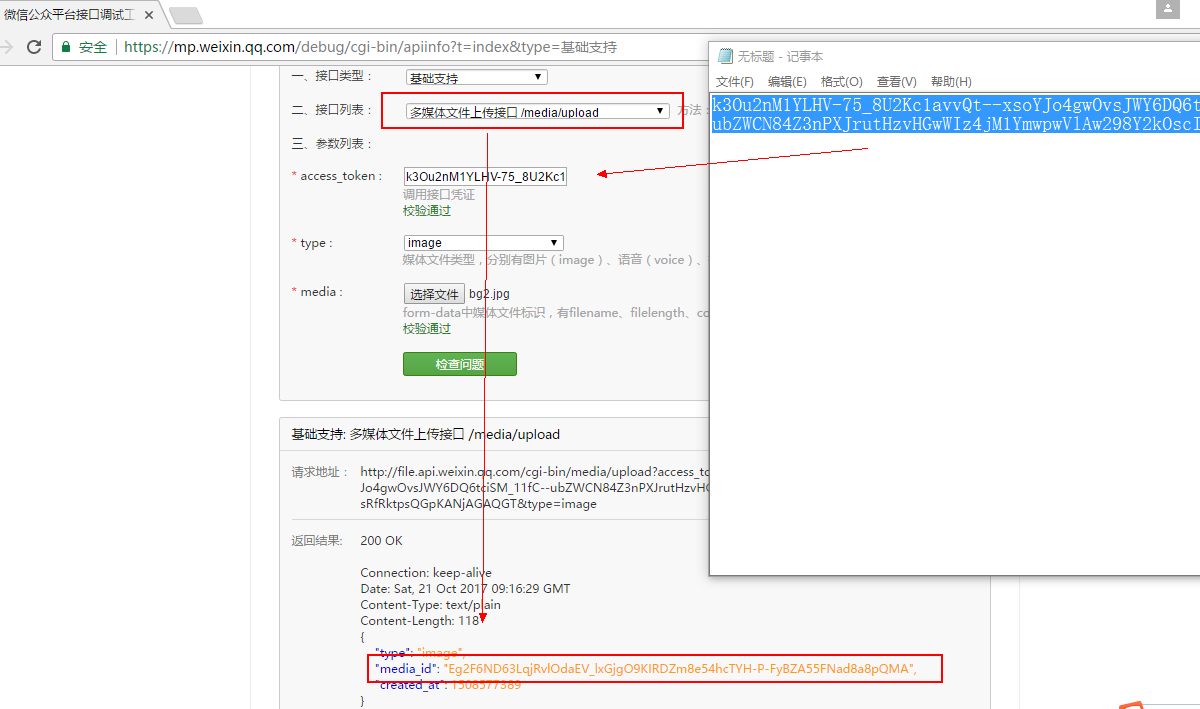Open the 接口列表 /media/upload dropdown

tap(537, 112)
